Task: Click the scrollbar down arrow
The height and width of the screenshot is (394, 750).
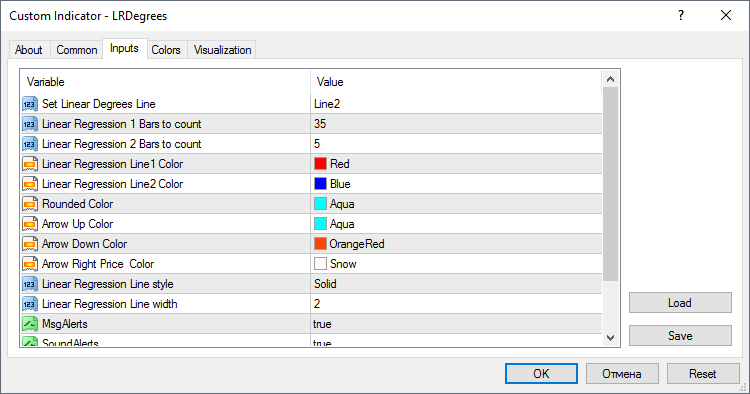Action: click(610, 337)
